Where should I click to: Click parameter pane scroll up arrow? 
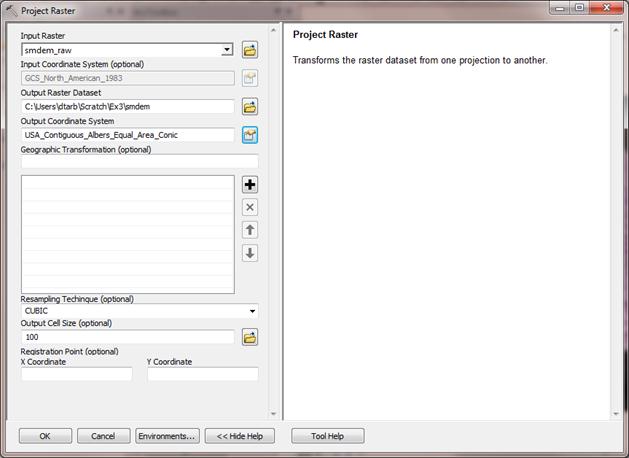click(x=273, y=30)
